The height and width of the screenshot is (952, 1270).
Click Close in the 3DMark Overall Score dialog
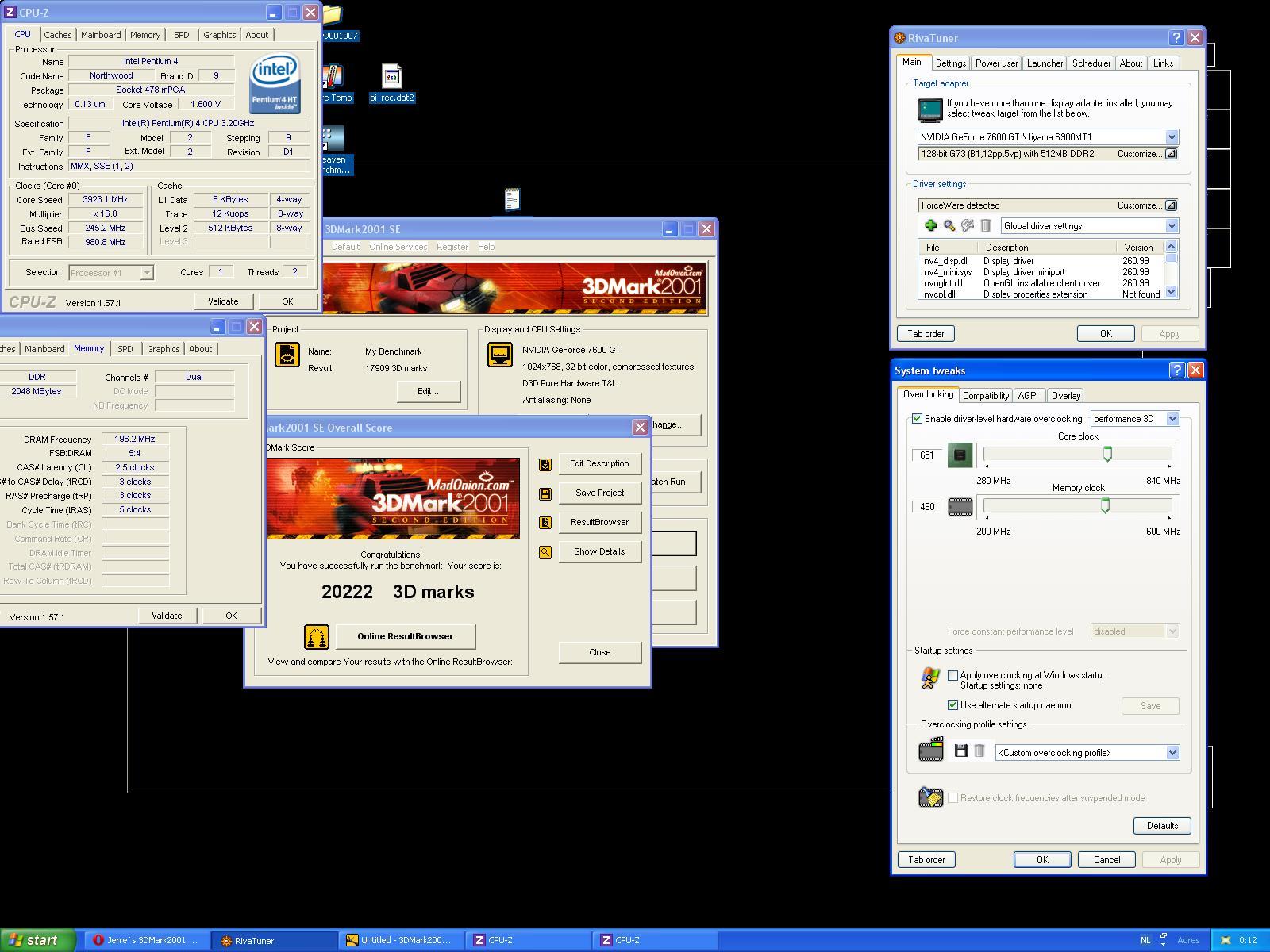(599, 652)
